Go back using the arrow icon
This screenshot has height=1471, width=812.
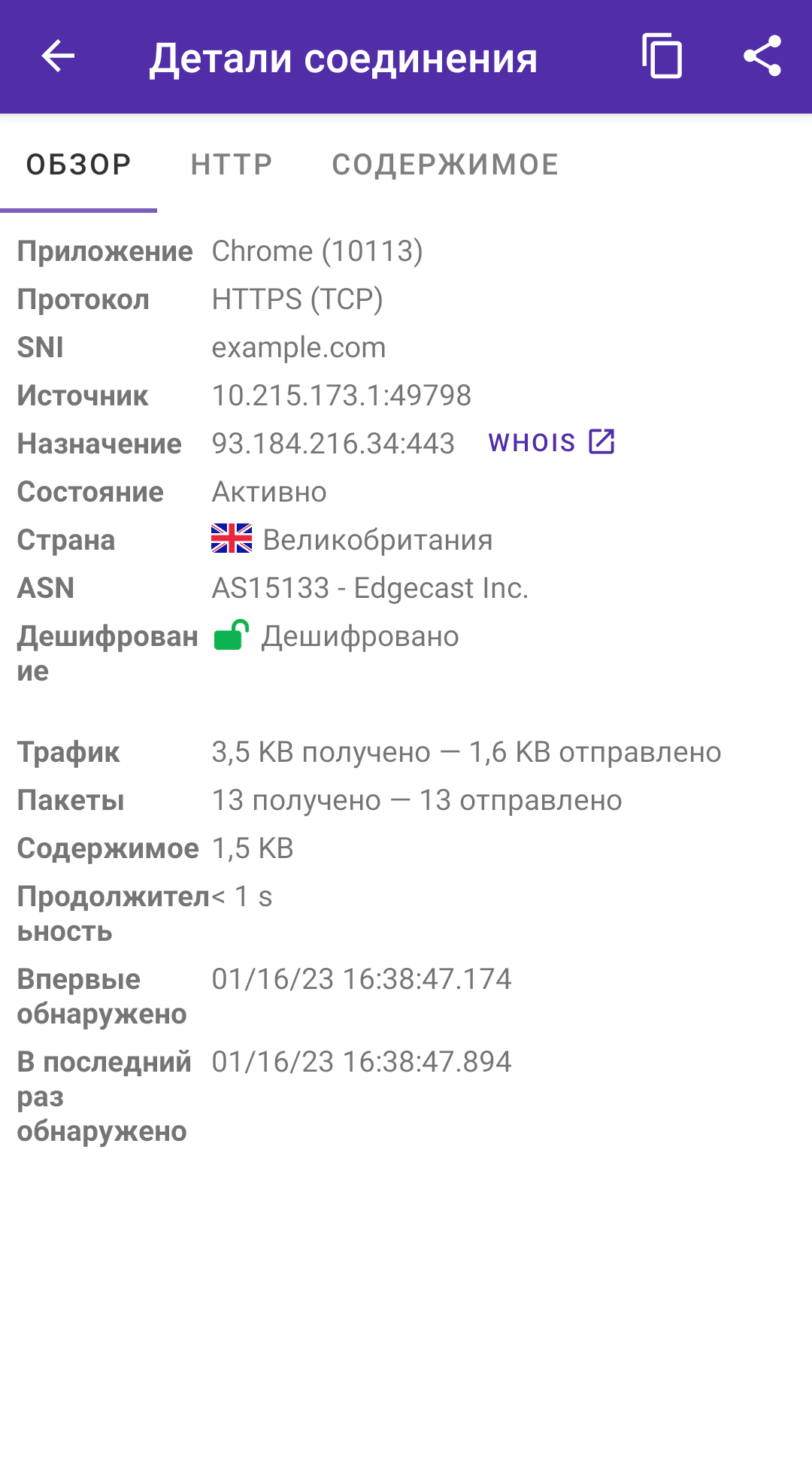[58, 56]
